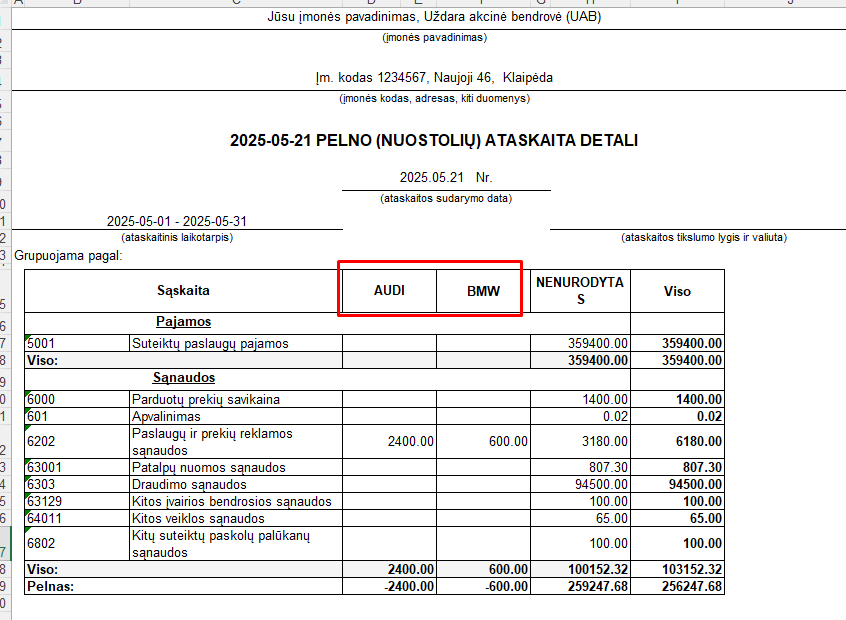Select the 'AUDI' column header cell
The width and height of the screenshot is (846, 620).
pyautogui.click(x=390, y=291)
